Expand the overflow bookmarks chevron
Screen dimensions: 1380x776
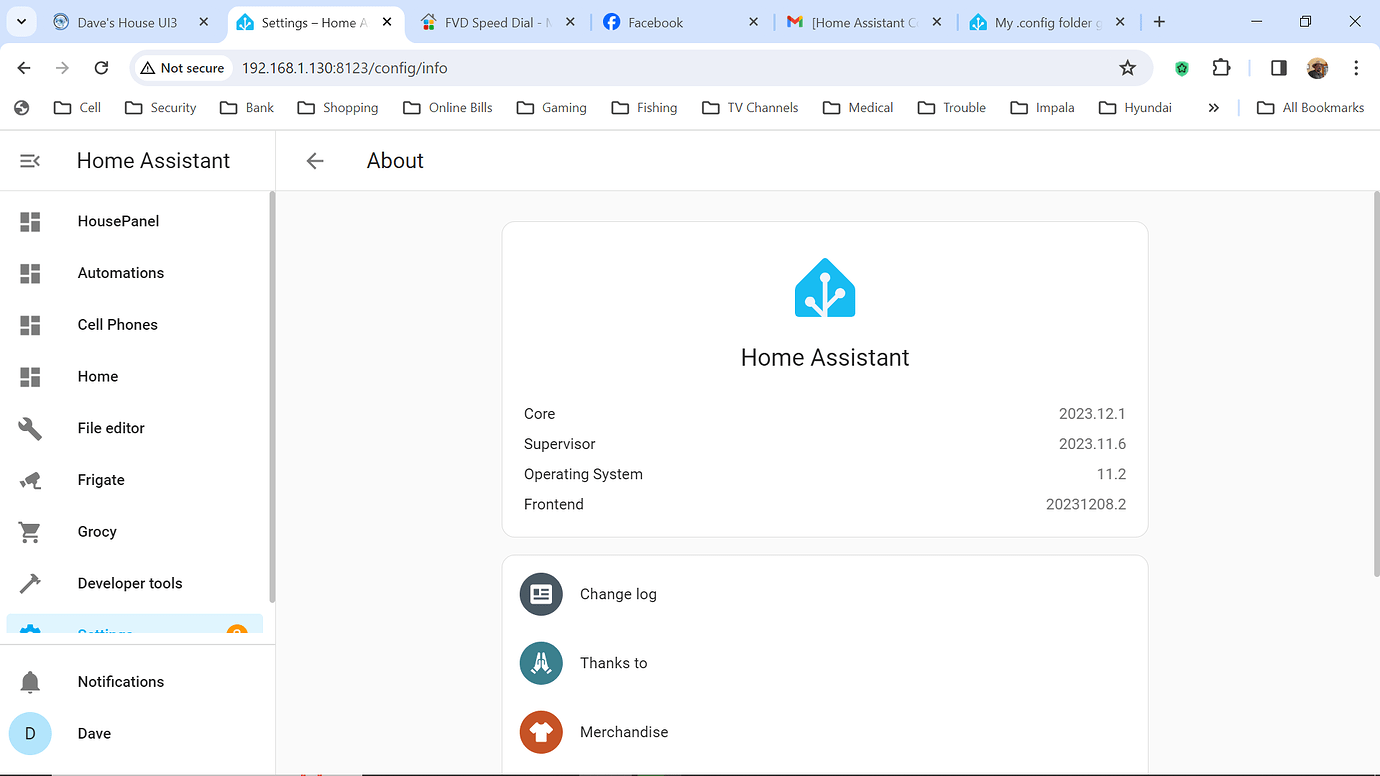(1213, 107)
